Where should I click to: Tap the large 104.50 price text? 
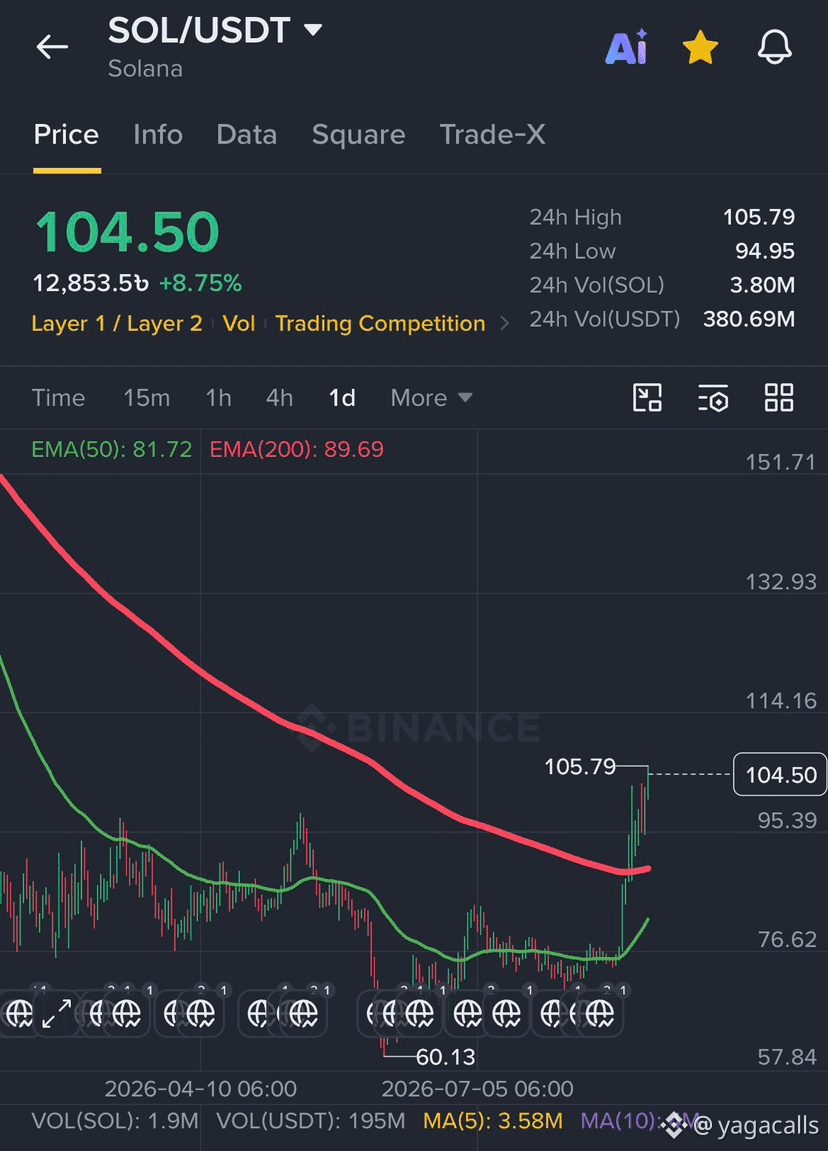[x=127, y=232]
